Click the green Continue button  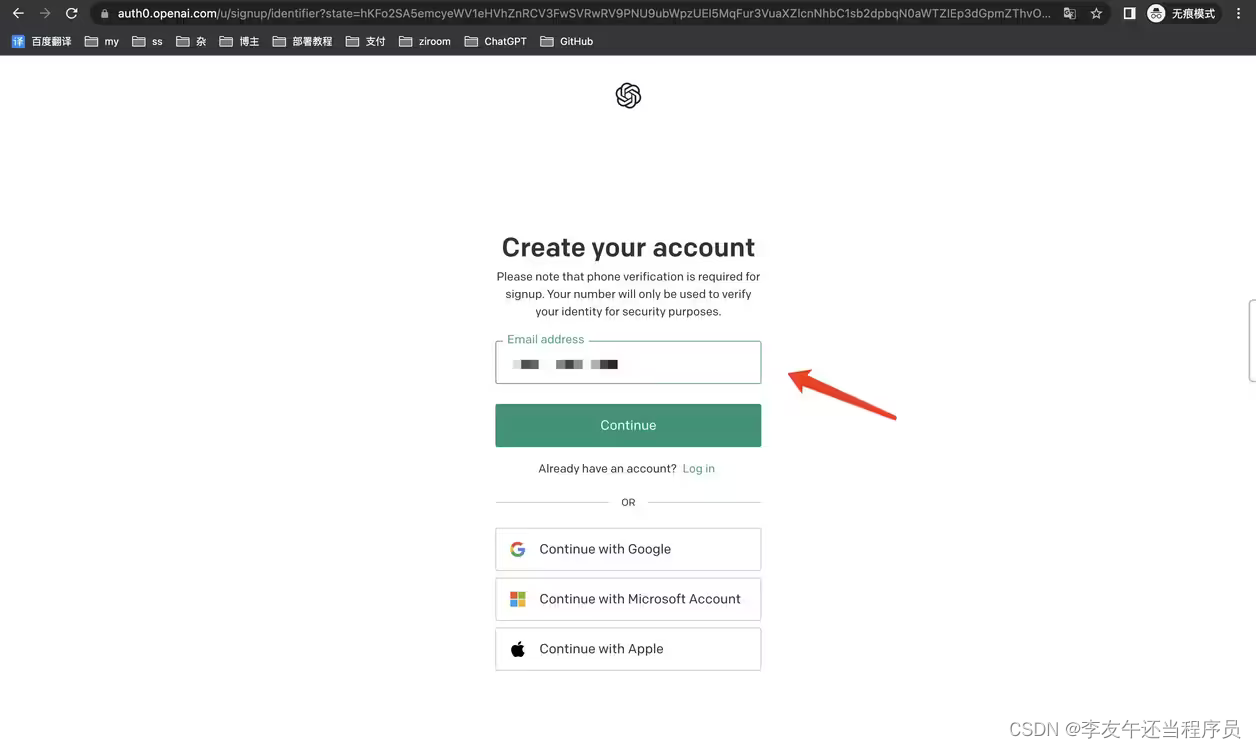point(628,425)
